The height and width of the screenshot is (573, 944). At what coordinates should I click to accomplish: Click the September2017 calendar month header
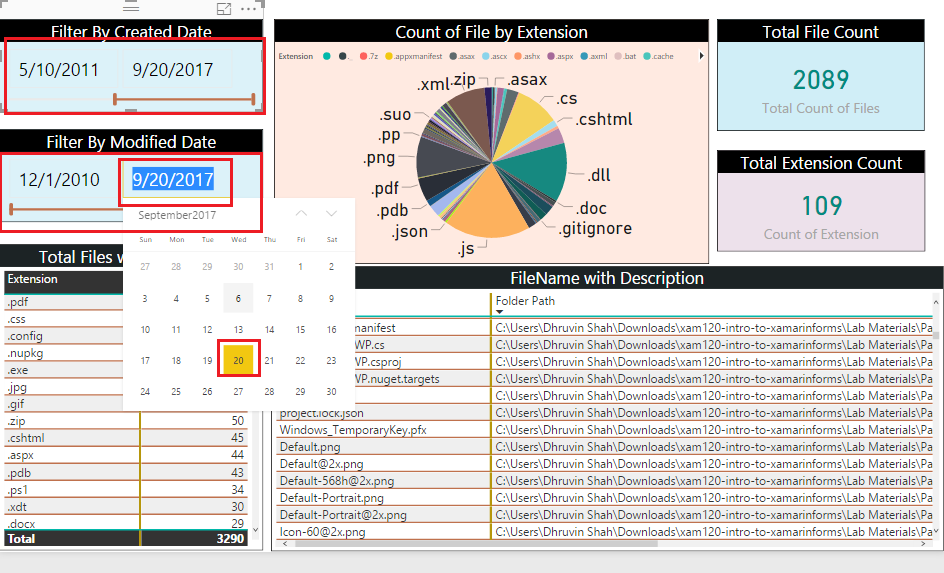[x=177, y=215]
